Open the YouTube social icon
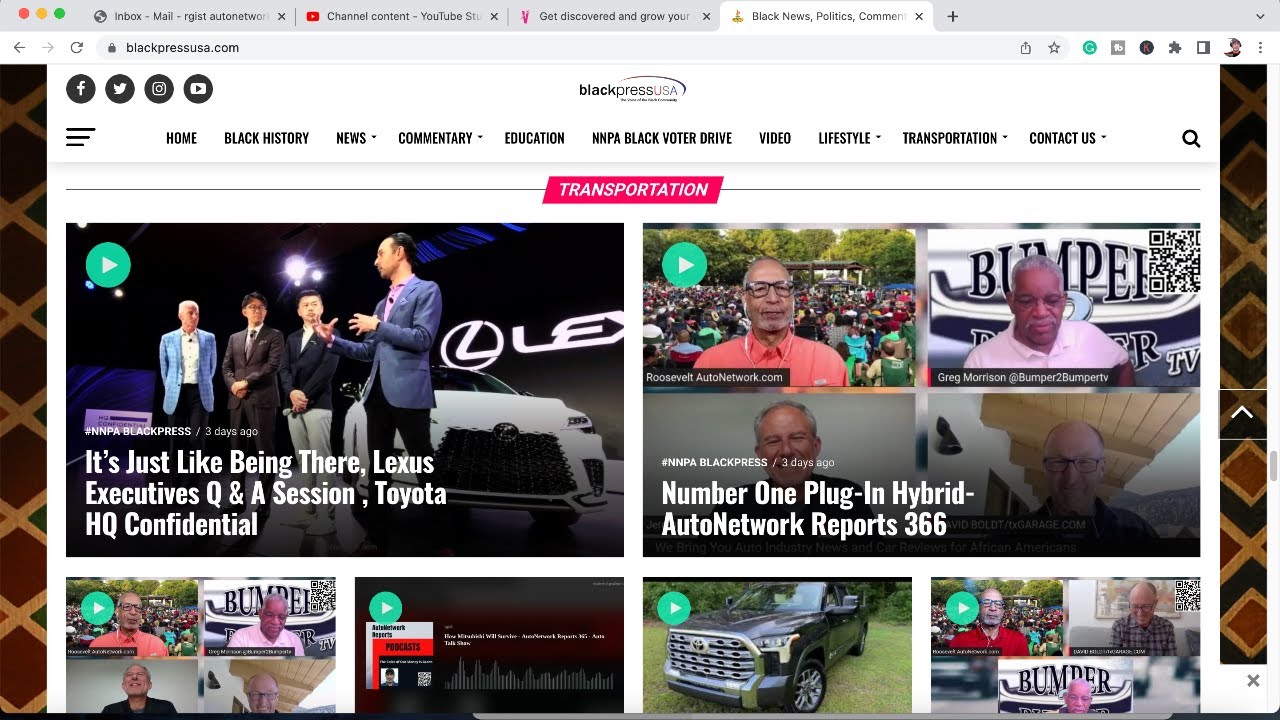Screen dimensions: 1280x720 click(x=198, y=89)
